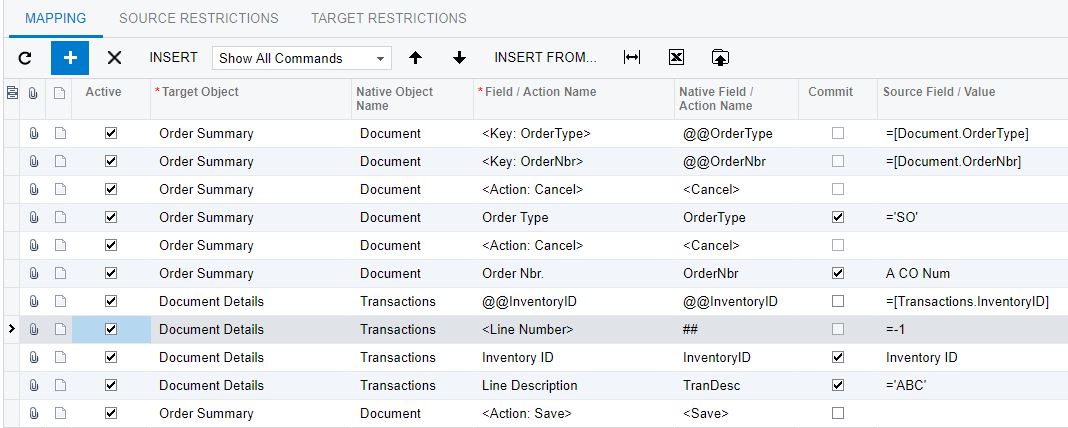Delete the row with the X icon
Image resolution: width=1068 pixels, height=428 pixels.
point(114,58)
